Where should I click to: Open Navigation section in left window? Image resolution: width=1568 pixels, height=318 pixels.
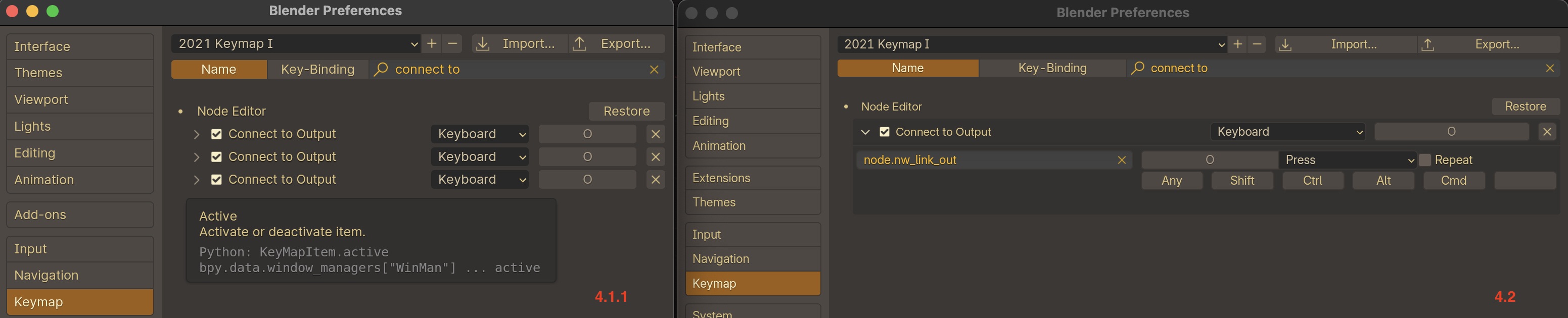click(80, 276)
